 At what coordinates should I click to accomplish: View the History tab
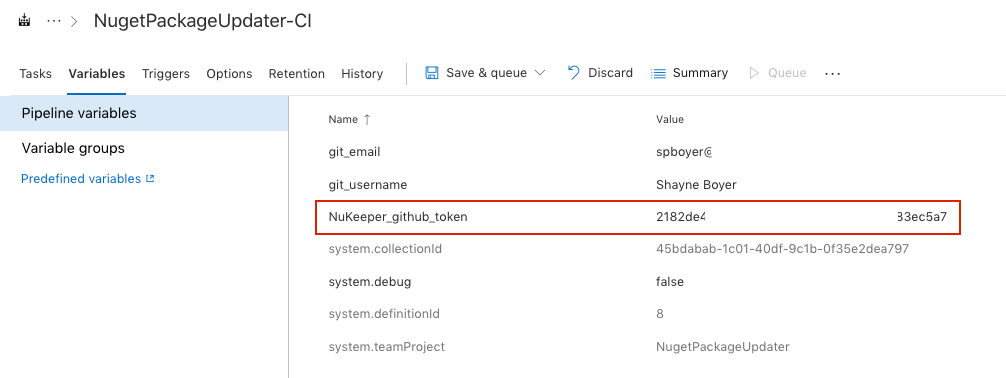[x=362, y=74]
